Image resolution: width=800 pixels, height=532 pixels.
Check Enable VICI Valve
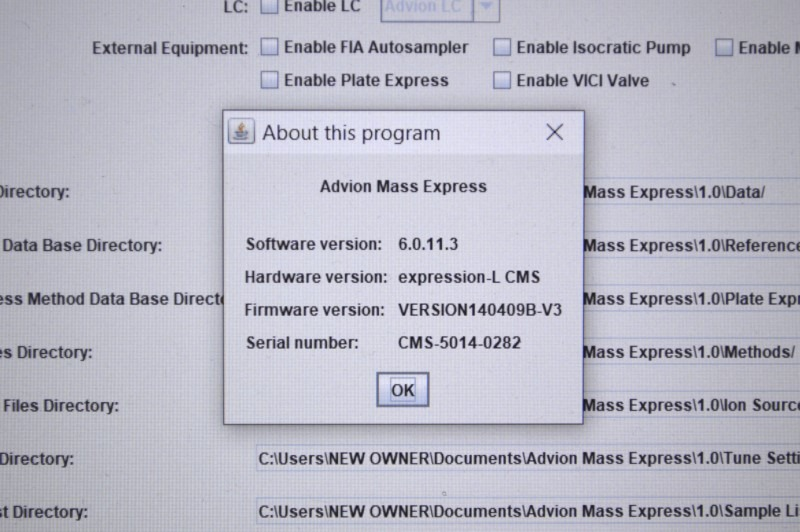tap(502, 80)
